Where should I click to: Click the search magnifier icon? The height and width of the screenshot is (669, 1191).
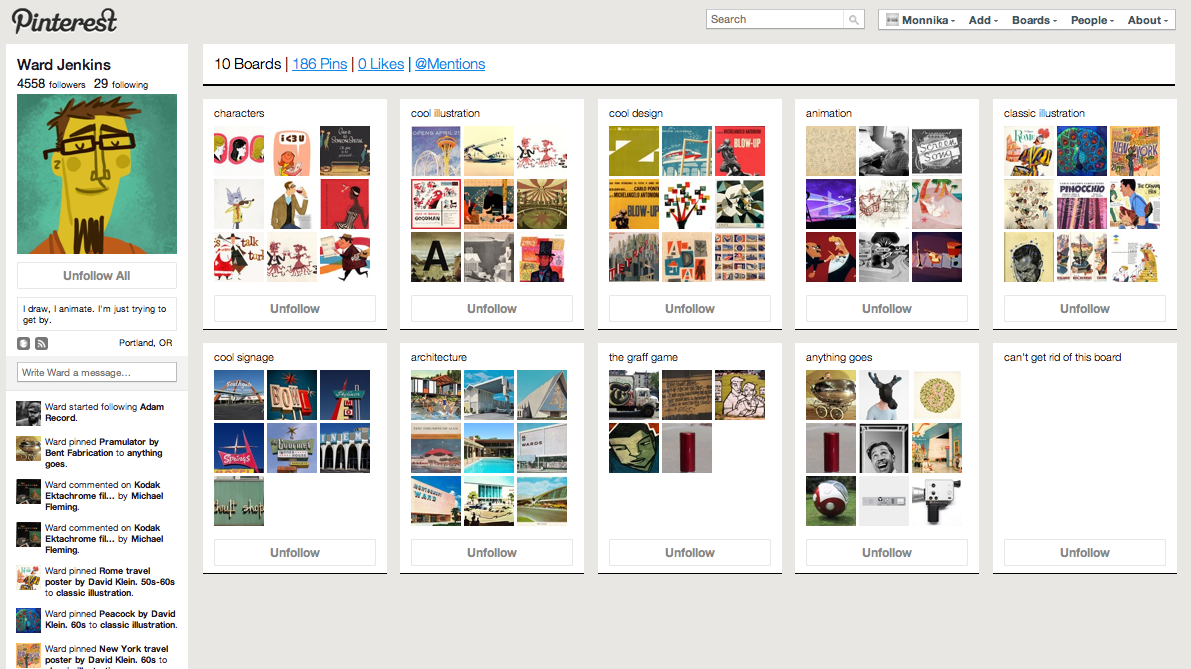(854, 20)
